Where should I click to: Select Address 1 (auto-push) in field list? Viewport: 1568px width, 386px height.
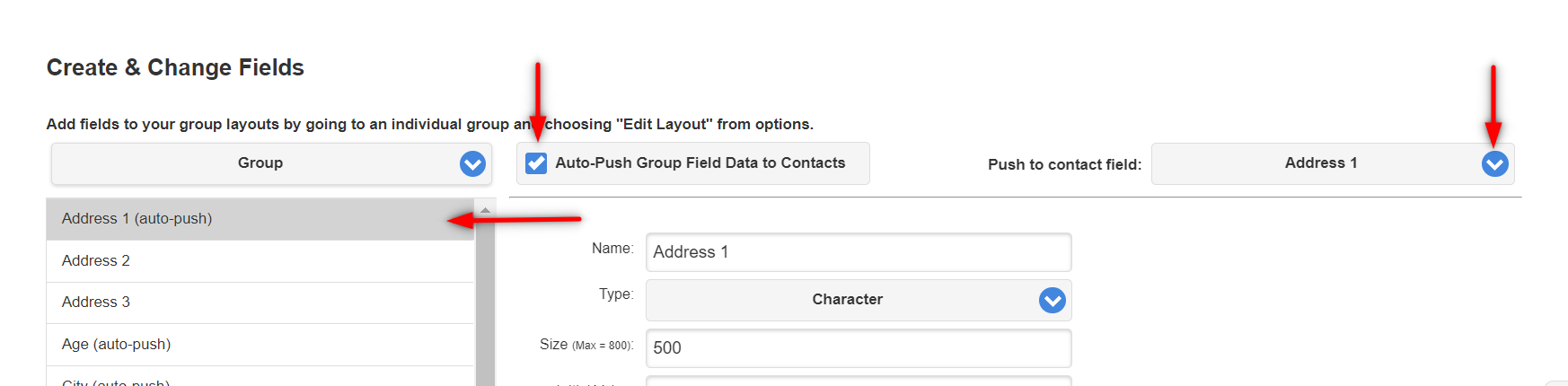260,219
